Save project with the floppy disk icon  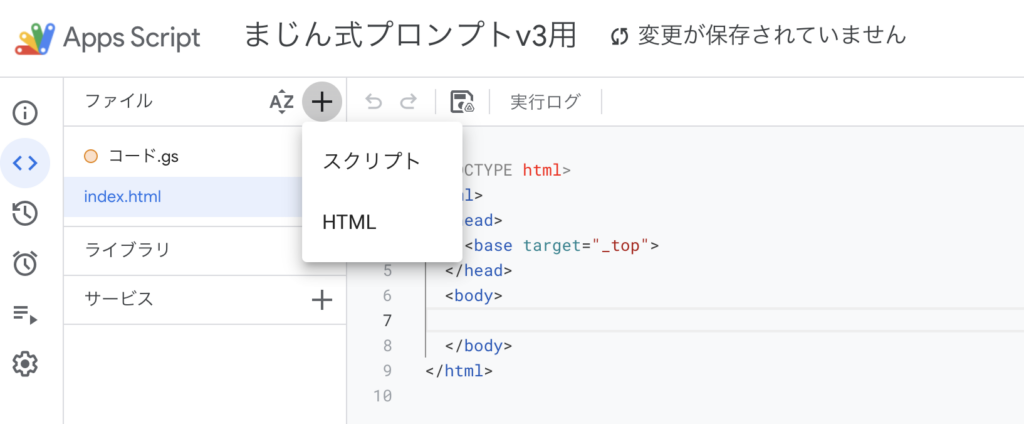(x=462, y=101)
